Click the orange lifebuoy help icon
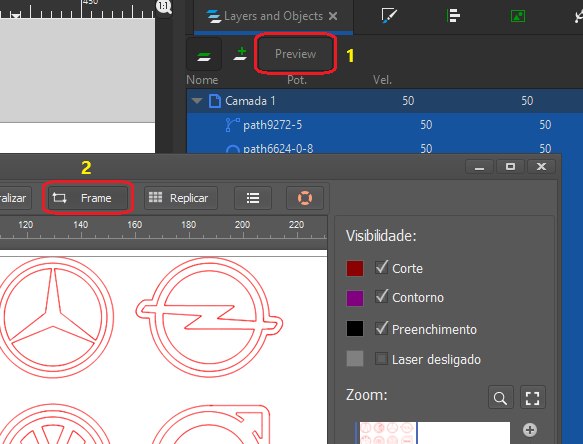 pyautogui.click(x=305, y=198)
